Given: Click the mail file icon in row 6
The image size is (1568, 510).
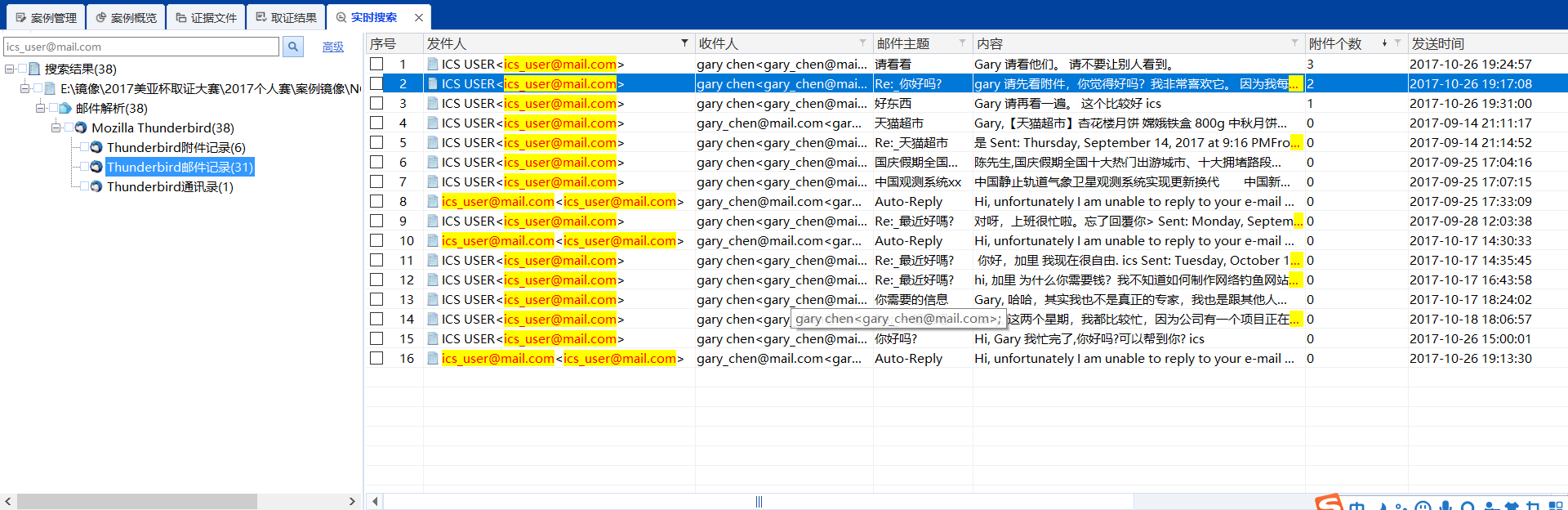Looking at the screenshot, I should pos(433,162).
